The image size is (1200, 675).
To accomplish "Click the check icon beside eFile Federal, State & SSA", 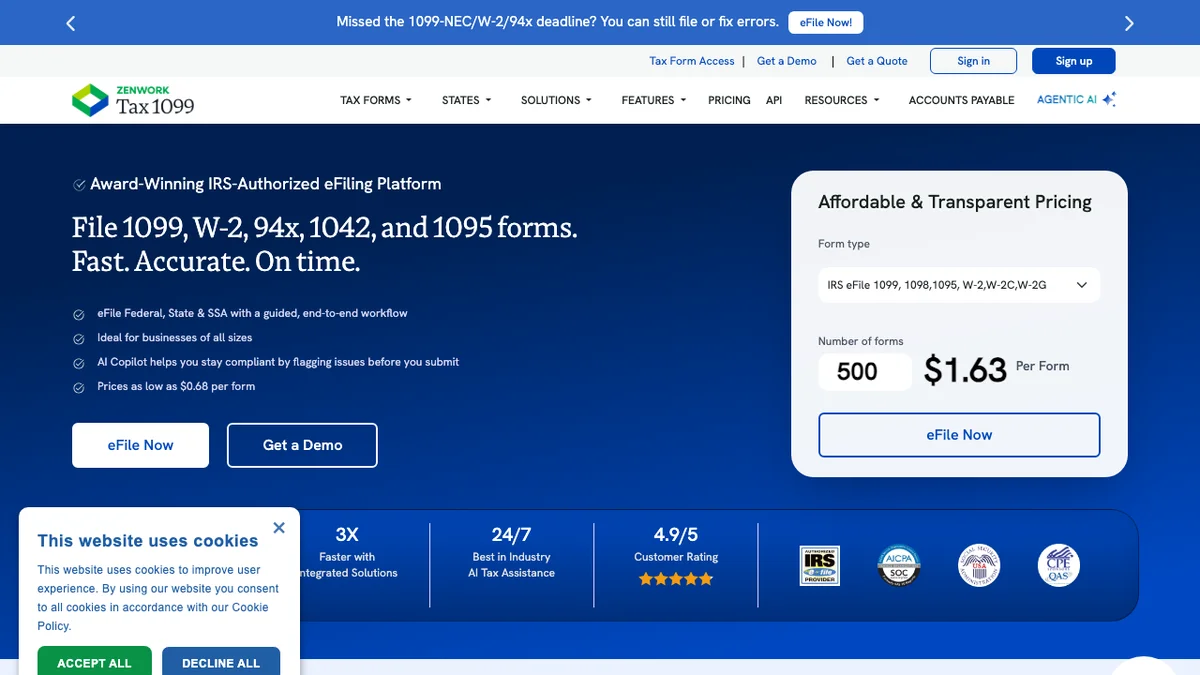I will [x=79, y=314].
